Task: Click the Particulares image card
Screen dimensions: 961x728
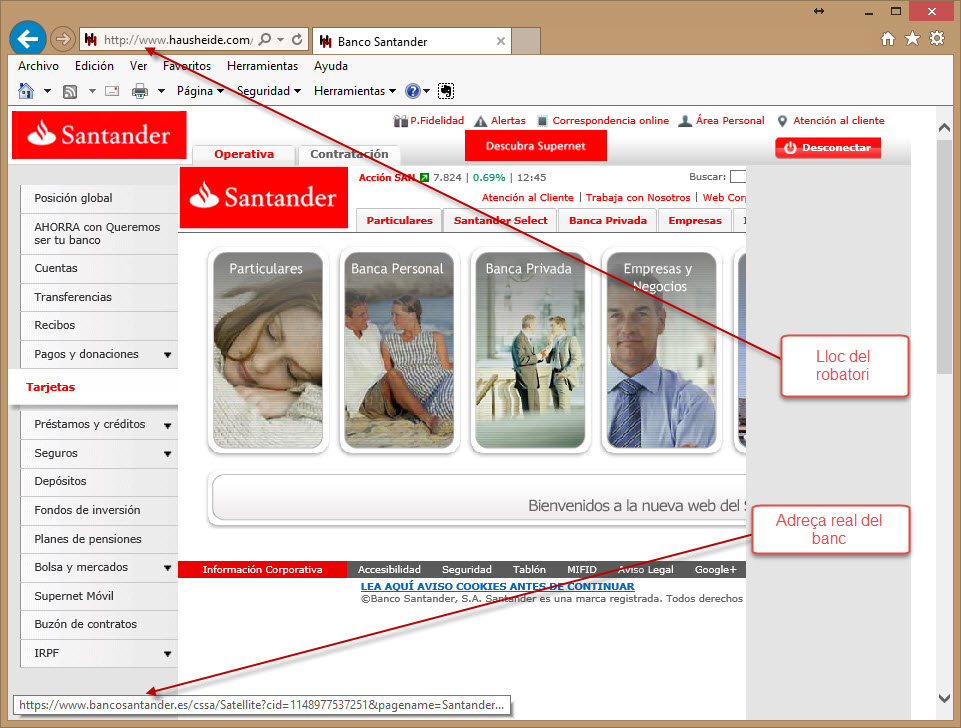Action: point(268,350)
